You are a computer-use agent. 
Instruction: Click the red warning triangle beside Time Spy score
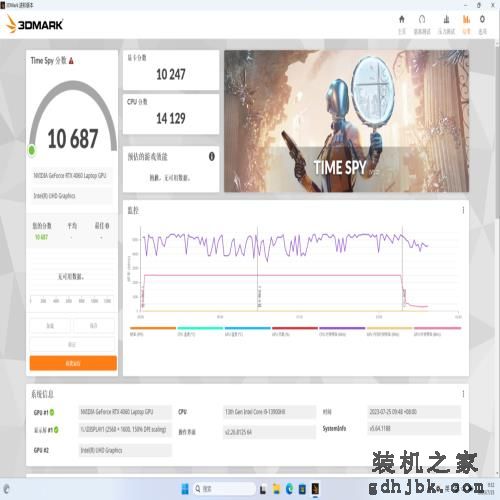click(x=71, y=61)
